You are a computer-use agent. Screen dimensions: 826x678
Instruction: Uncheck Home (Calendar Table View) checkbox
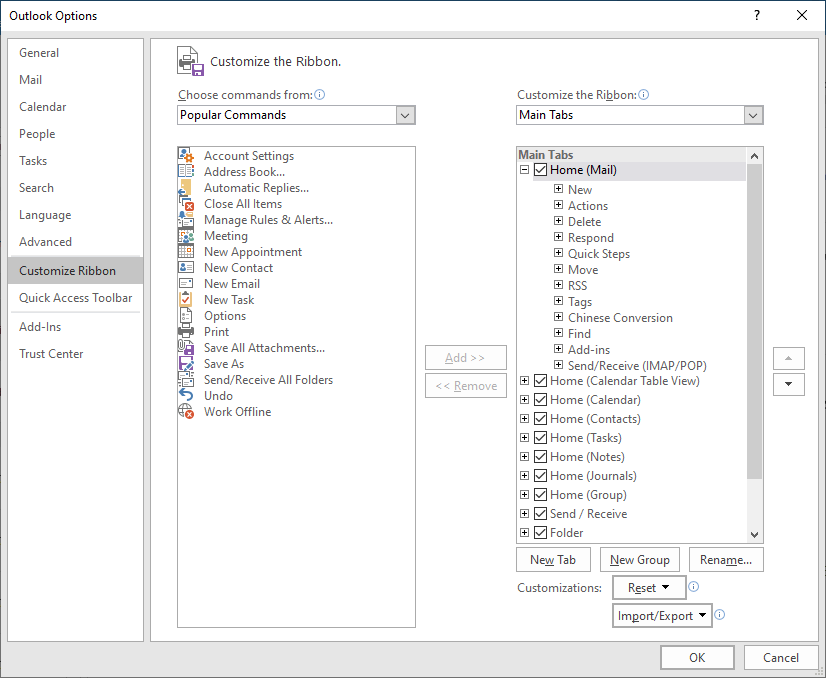(540, 381)
